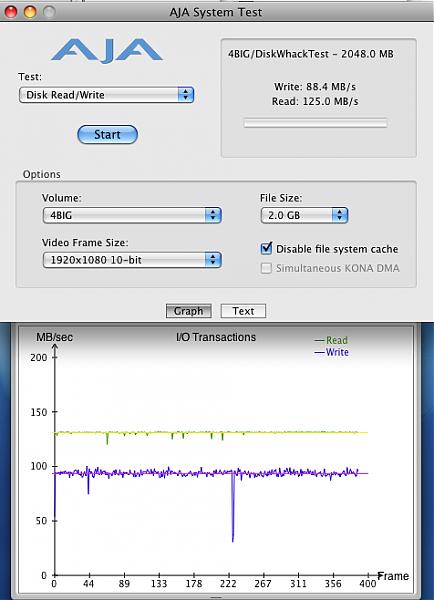The height and width of the screenshot is (600, 434).
Task: Click the 400 frame axis tick label
Action: pyautogui.click(x=367, y=584)
